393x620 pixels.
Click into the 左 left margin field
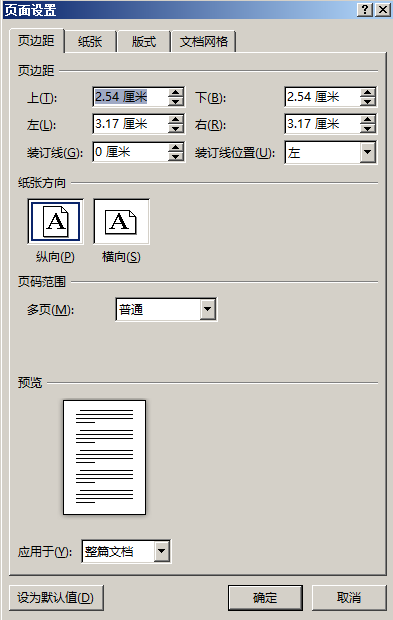131,124
